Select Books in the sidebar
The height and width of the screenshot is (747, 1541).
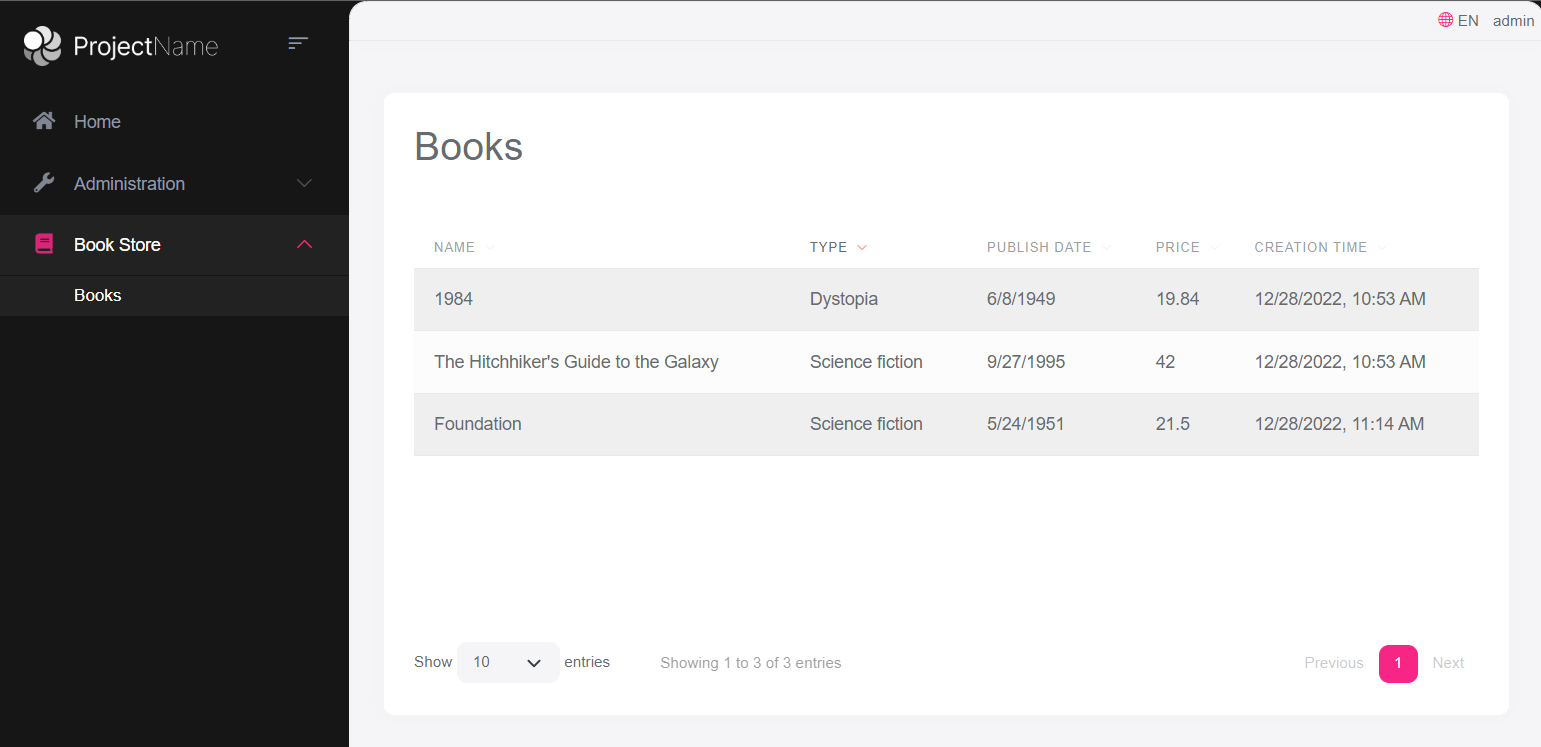click(97, 295)
